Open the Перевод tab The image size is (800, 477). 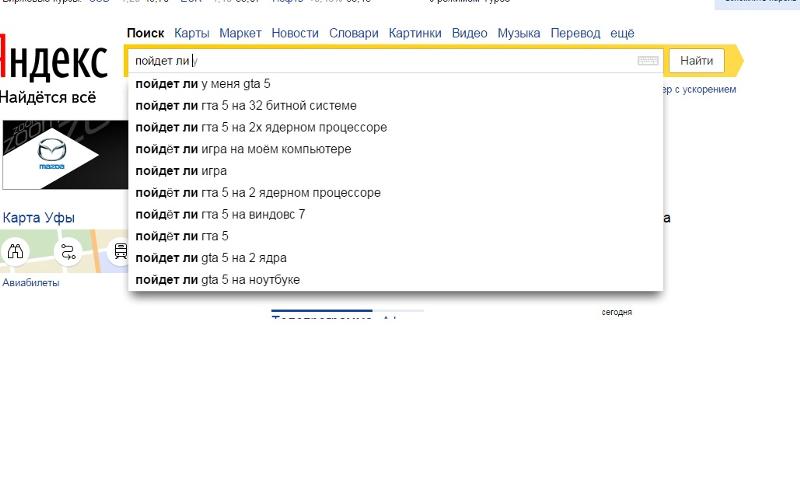point(575,33)
